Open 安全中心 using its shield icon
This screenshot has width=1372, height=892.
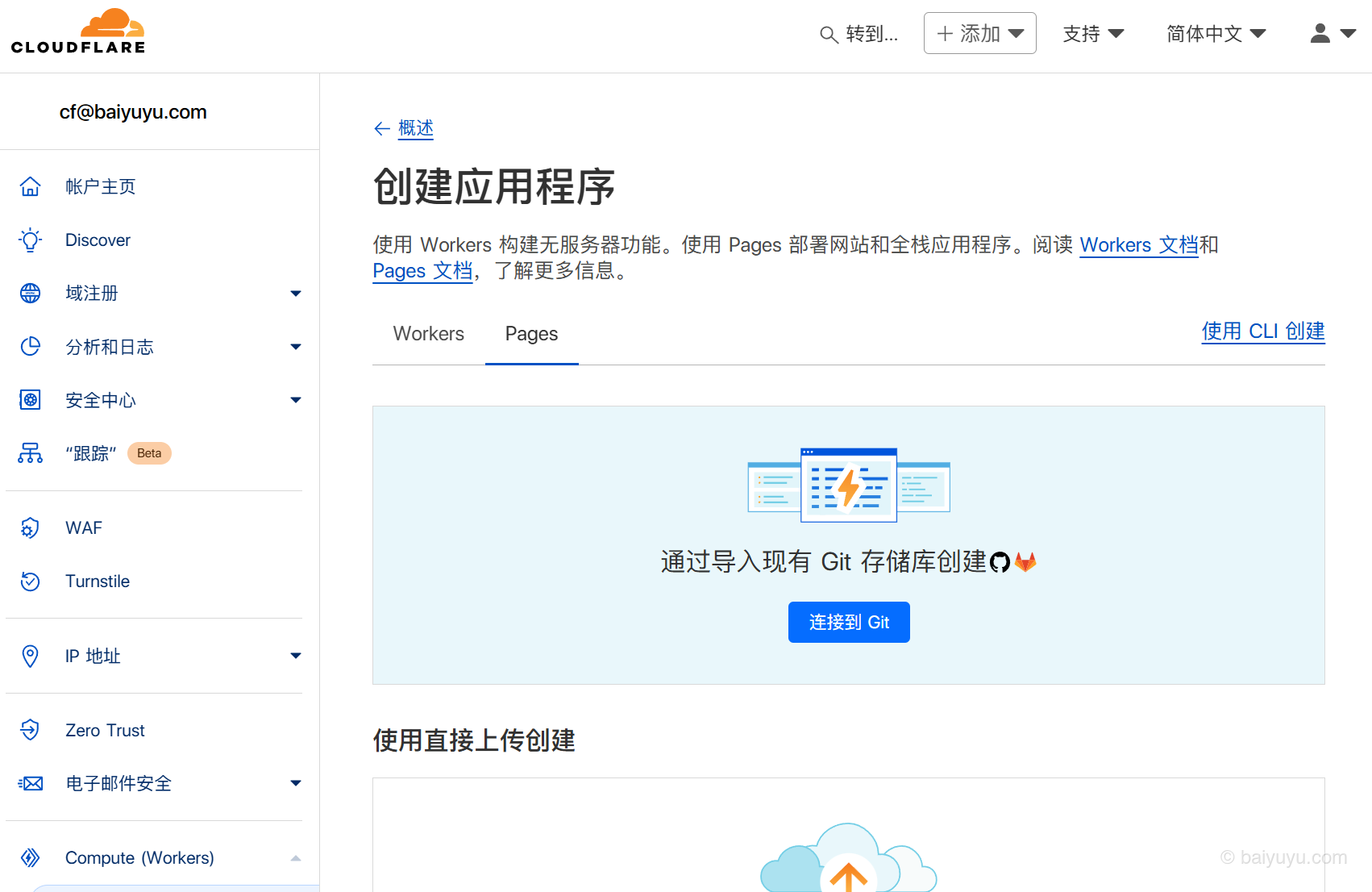pyautogui.click(x=30, y=399)
